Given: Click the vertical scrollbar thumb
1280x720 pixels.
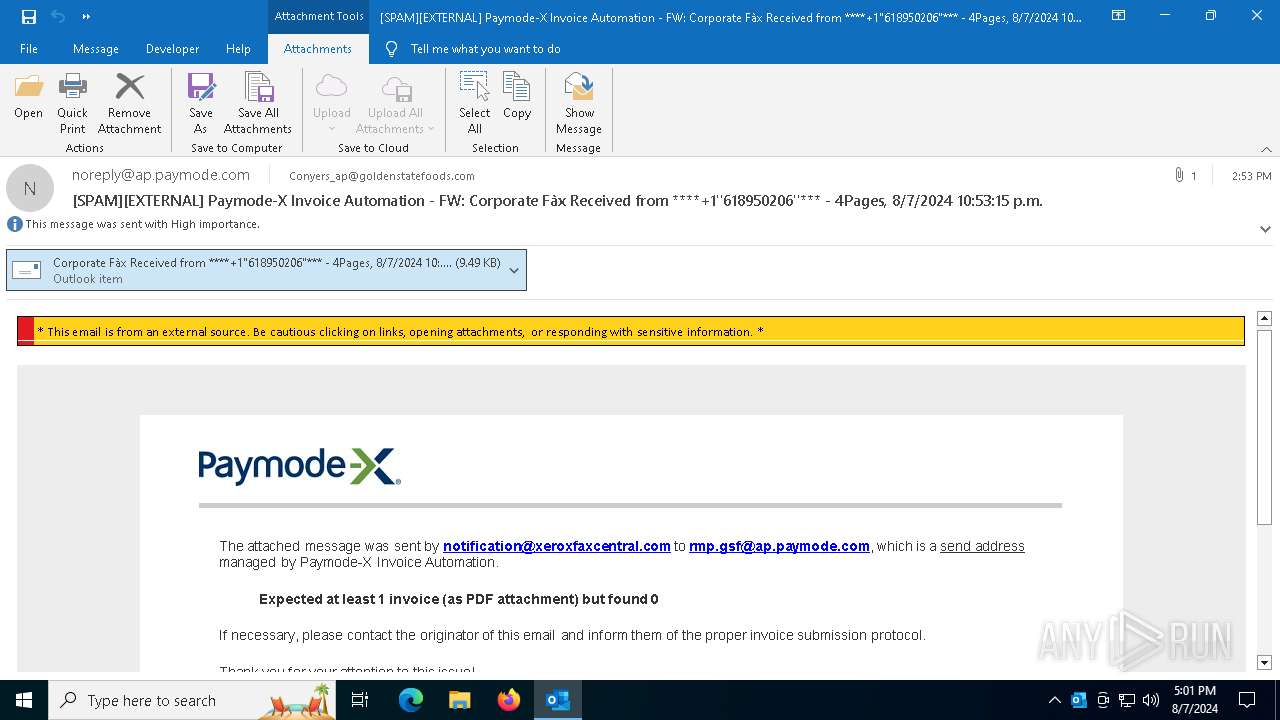Looking at the screenshot, I should (x=1264, y=427).
